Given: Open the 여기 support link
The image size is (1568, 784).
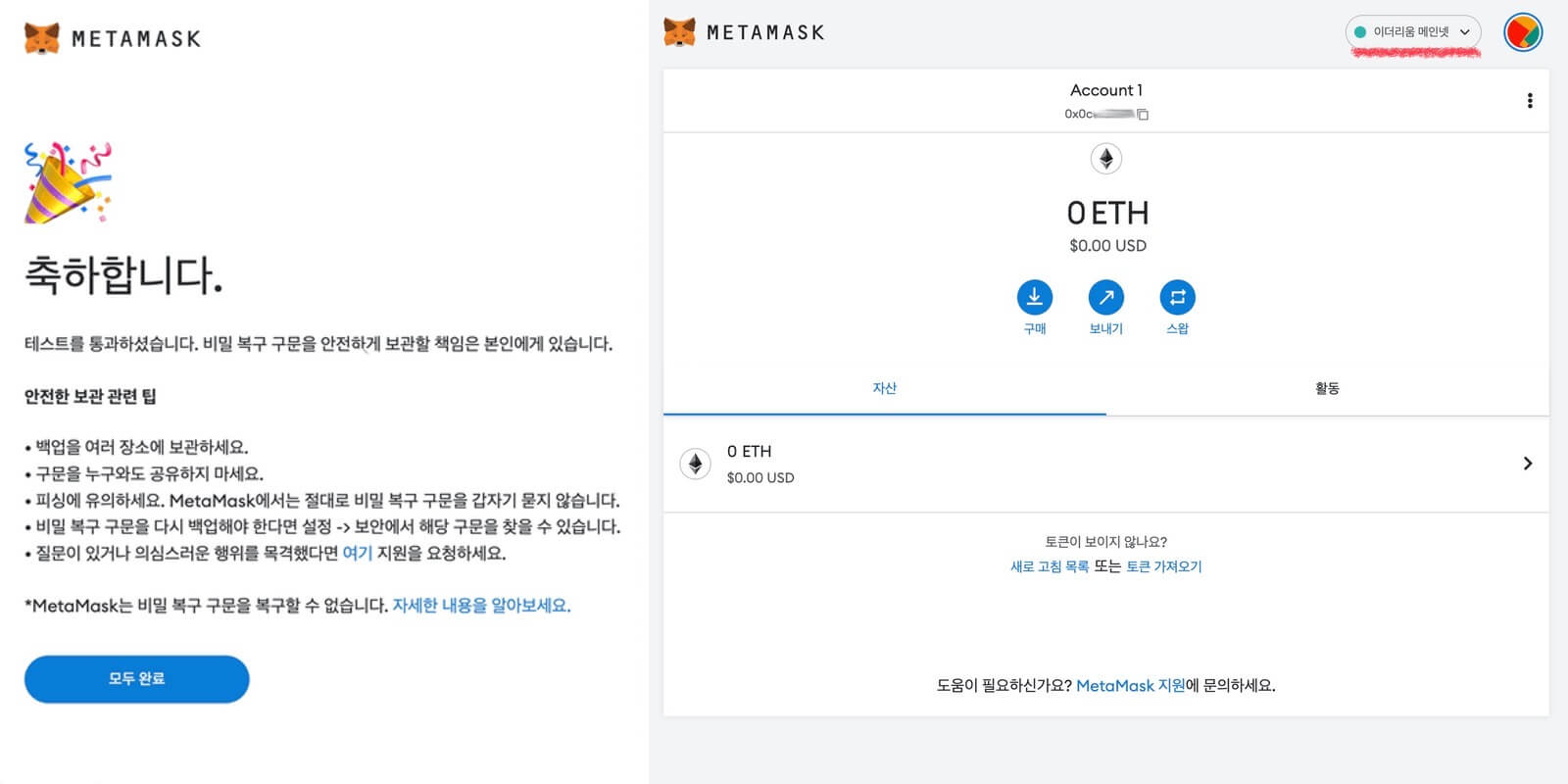Looking at the screenshot, I should 358,553.
